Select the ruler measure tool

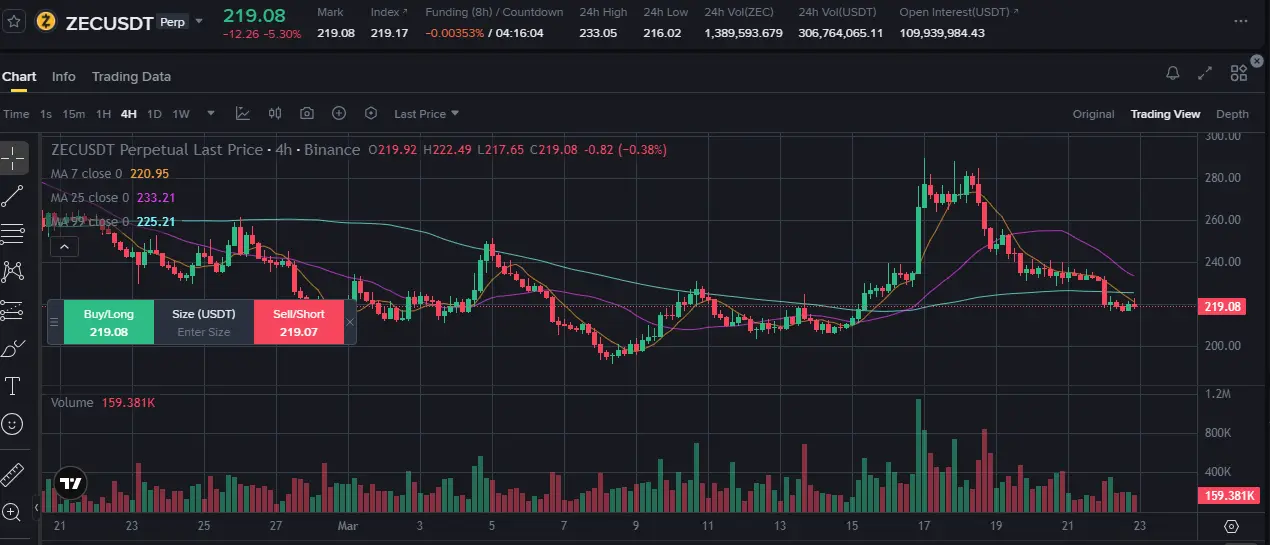(x=13, y=474)
